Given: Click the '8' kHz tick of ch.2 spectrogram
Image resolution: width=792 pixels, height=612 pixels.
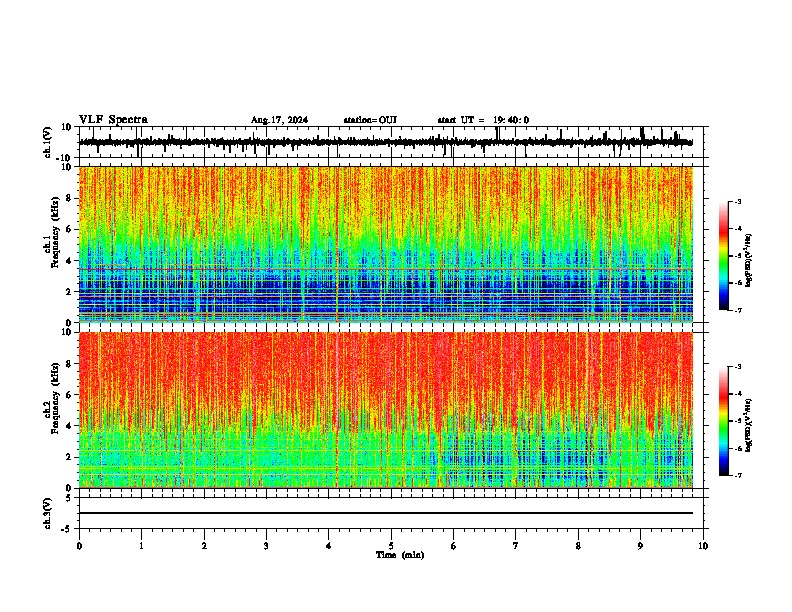Looking at the screenshot, I should click(x=69, y=364).
